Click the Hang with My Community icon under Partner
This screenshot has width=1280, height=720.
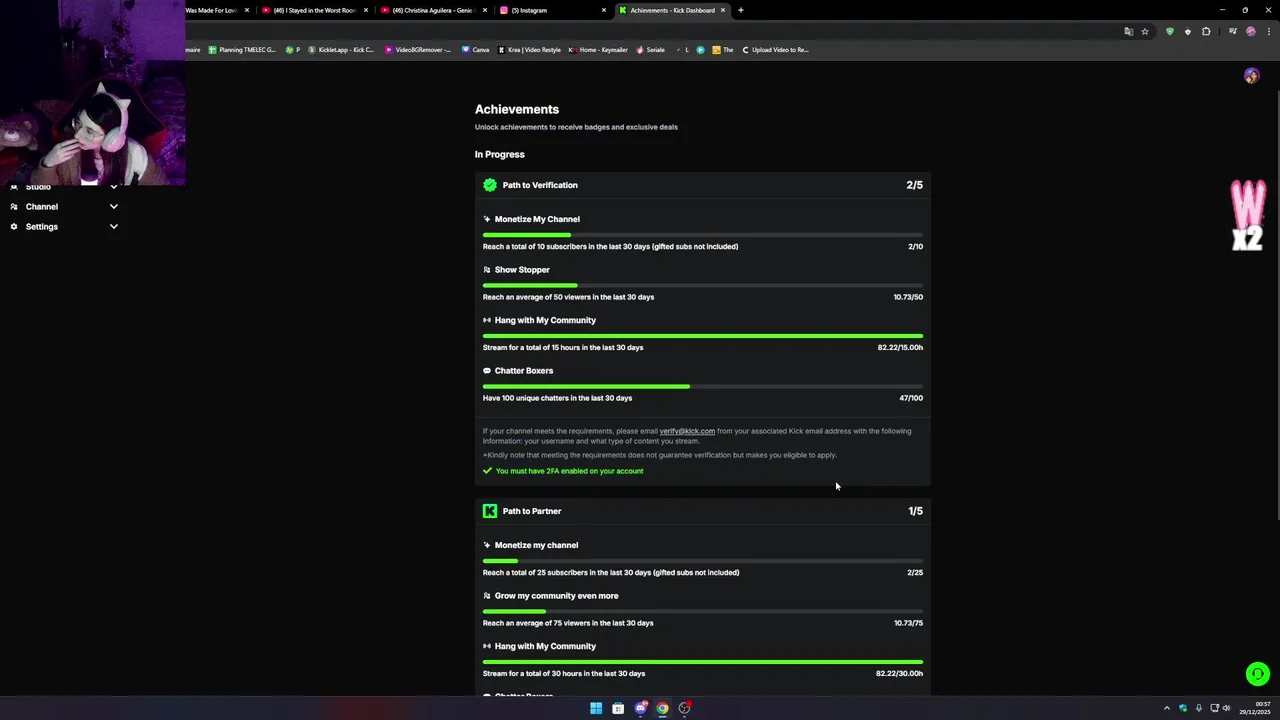coord(487,646)
